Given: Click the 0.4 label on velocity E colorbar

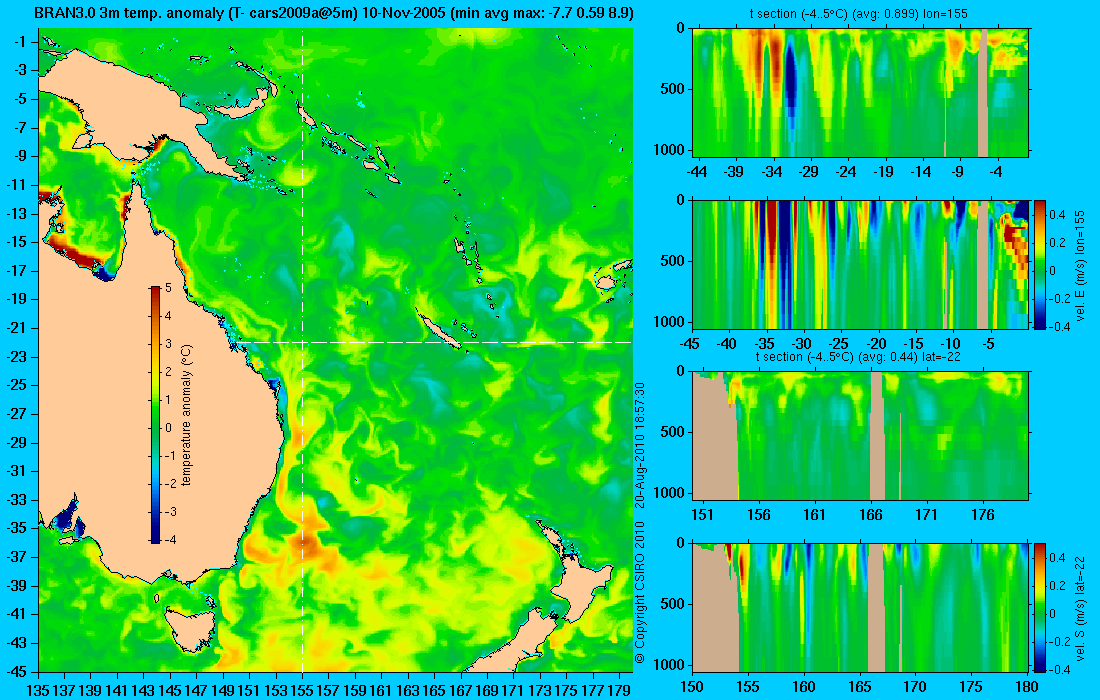Looking at the screenshot, I should (1057, 215).
